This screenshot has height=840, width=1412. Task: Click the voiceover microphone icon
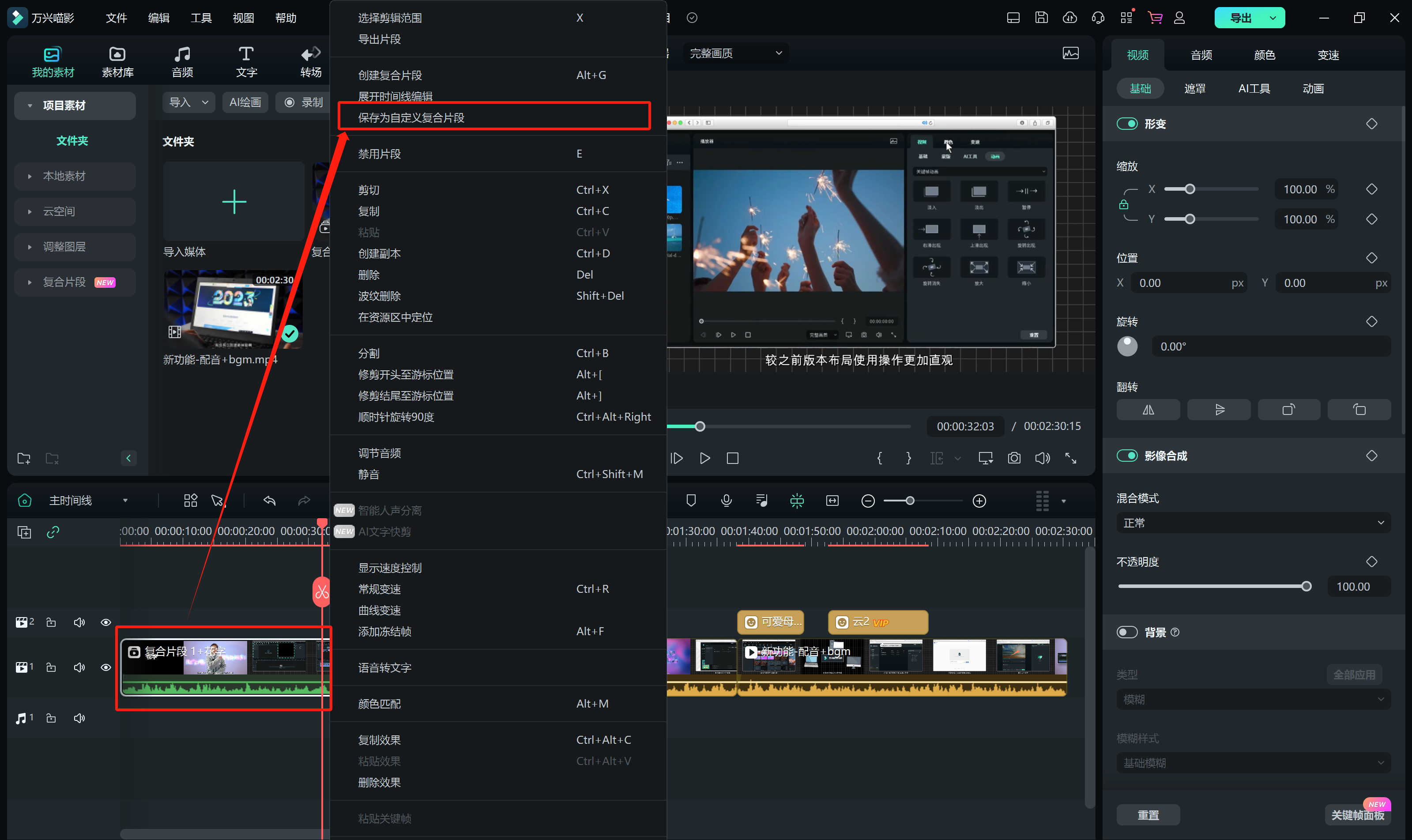[x=726, y=501]
